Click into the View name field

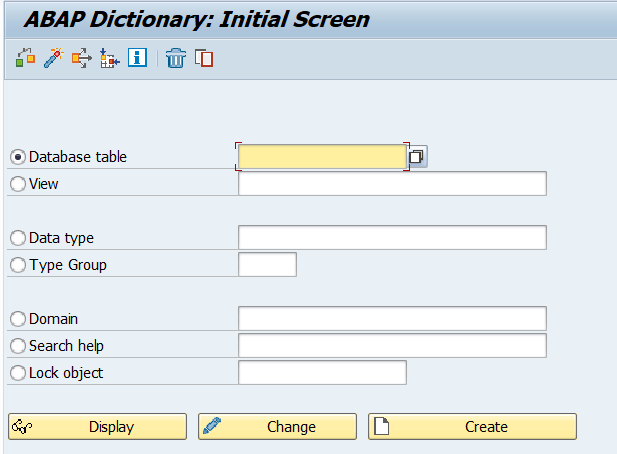point(392,183)
